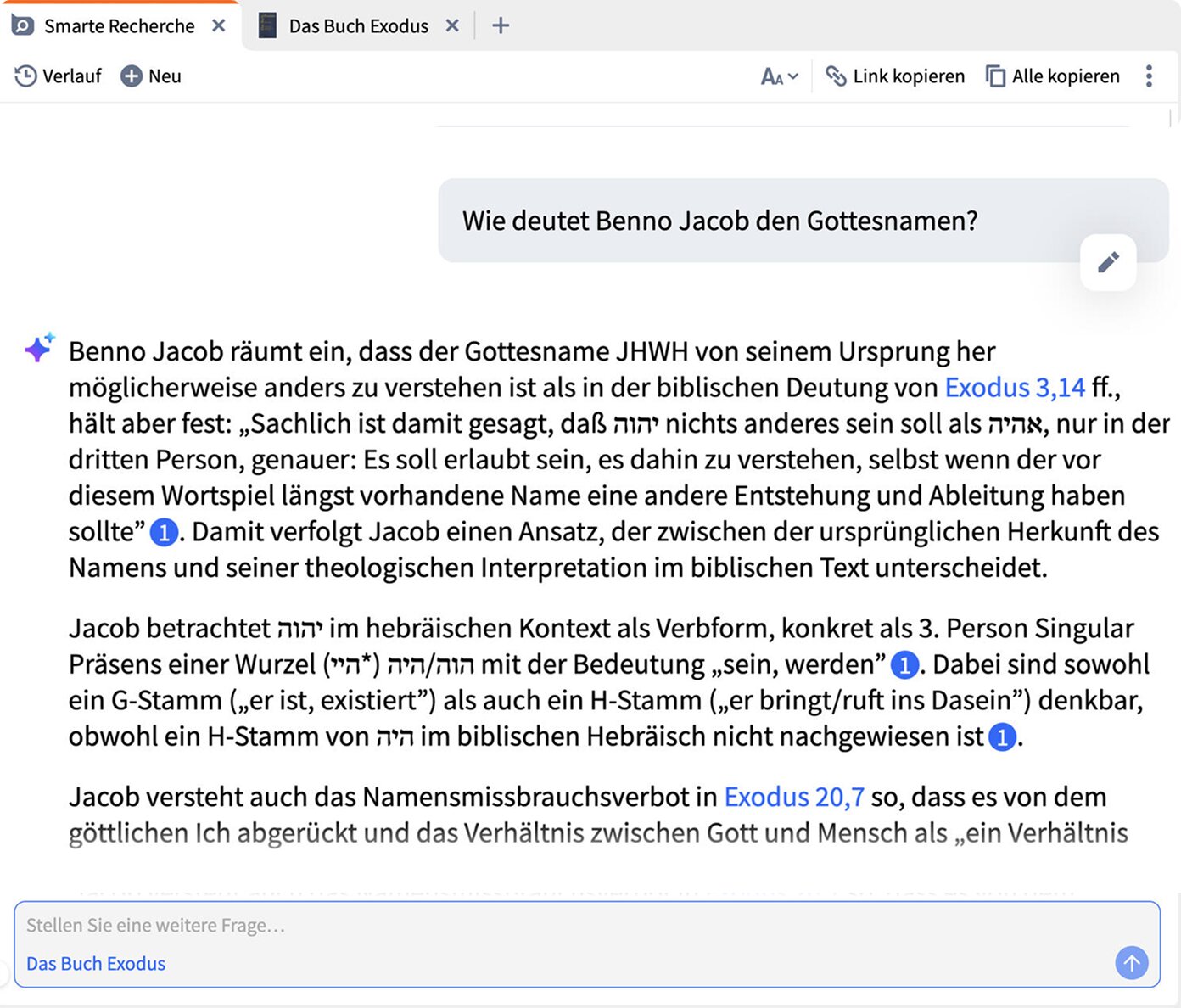The width and height of the screenshot is (1181, 1008).
Task: Close the Das Buch Exodus tab
Action: 452,25
